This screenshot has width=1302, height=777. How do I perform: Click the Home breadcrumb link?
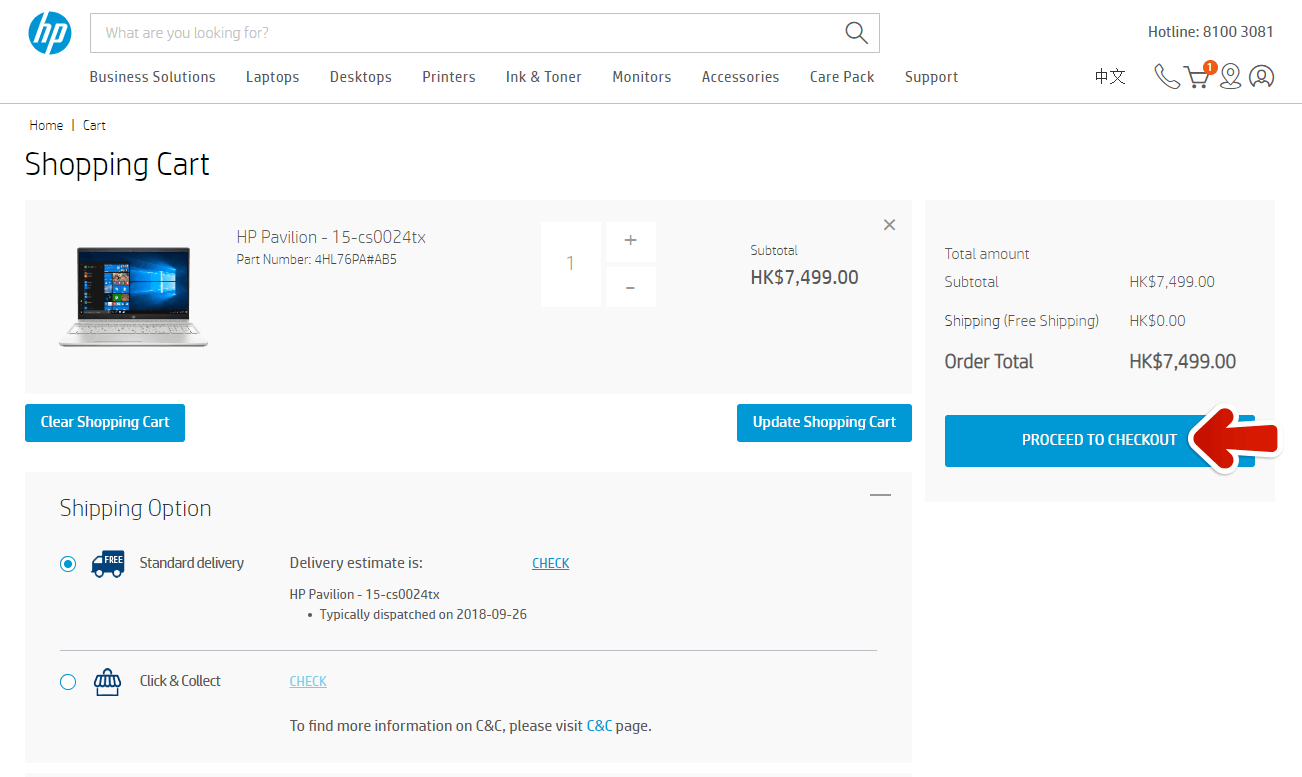(x=46, y=125)
